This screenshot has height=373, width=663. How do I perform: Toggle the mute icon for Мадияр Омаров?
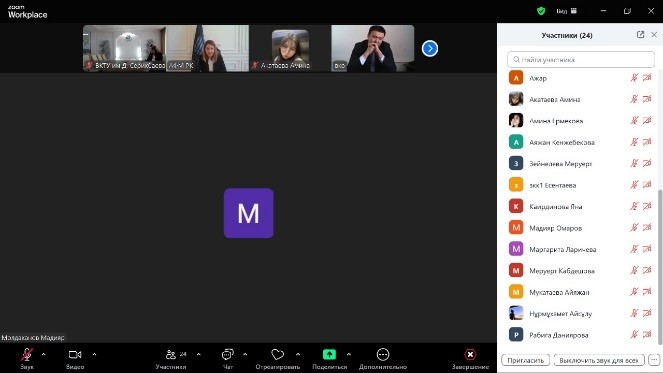[x=634, y=228]
